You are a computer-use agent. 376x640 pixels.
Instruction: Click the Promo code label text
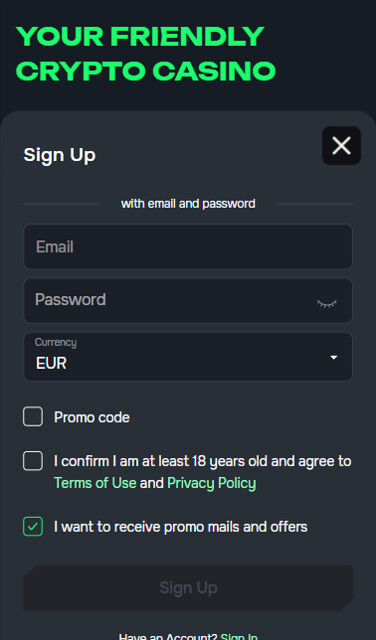92,417
